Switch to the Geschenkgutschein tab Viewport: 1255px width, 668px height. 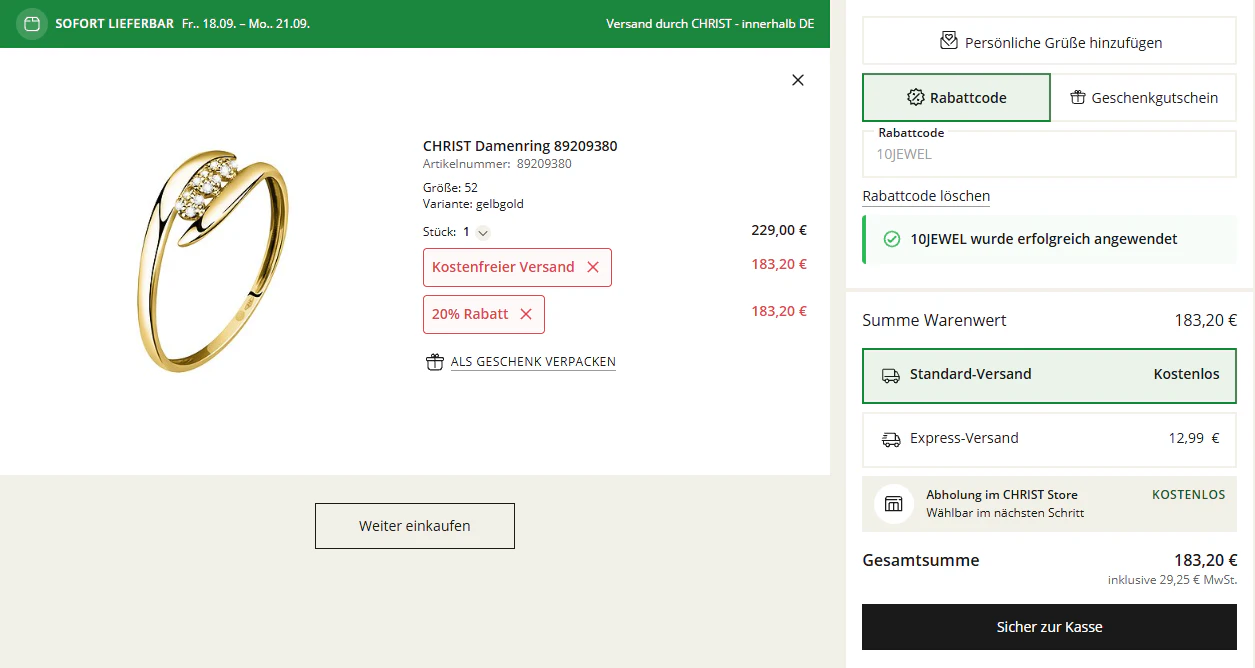pyautogui.click(x=1144, y=97)
